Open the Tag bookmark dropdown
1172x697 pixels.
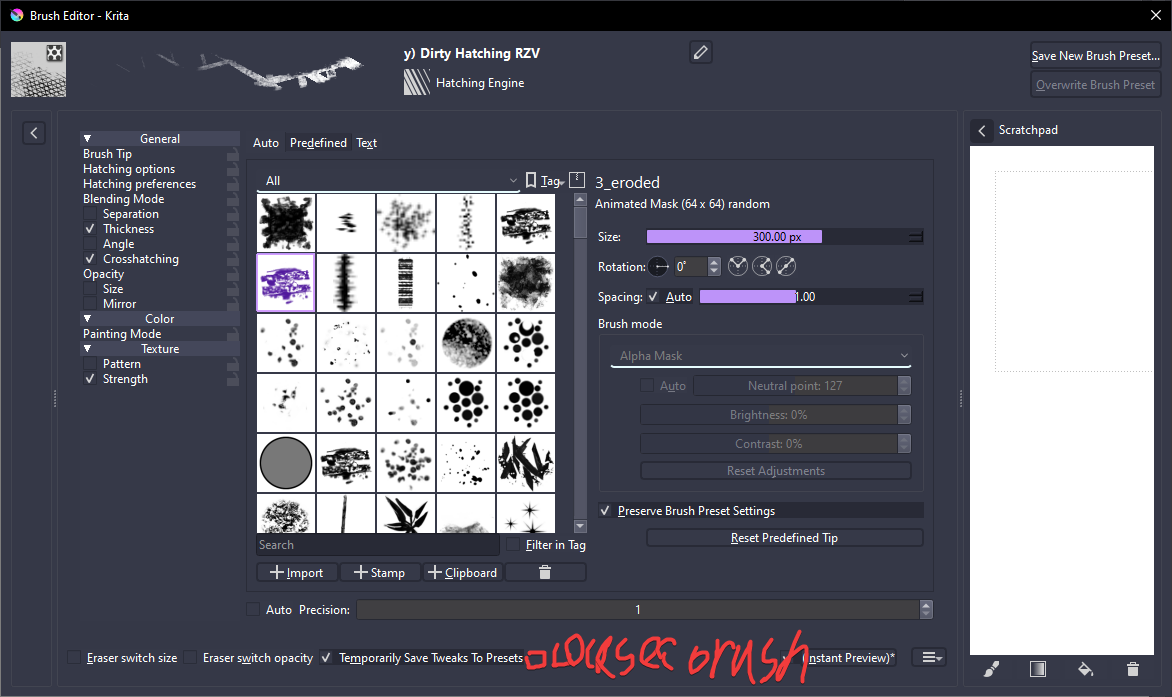click(544, 181)
